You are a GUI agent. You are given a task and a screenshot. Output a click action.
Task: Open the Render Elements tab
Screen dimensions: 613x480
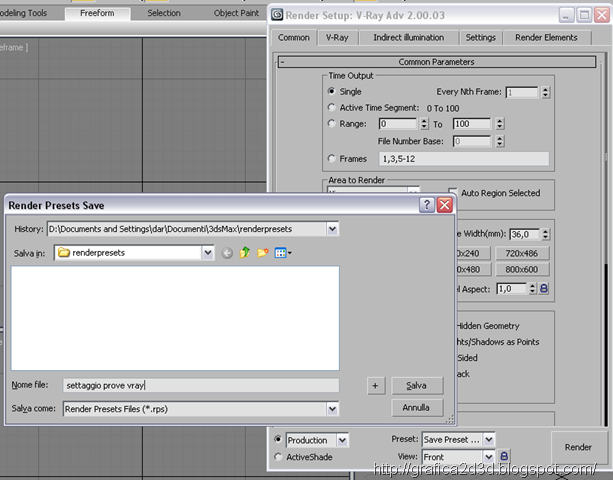pyautogui.click(x=546, y=38)
